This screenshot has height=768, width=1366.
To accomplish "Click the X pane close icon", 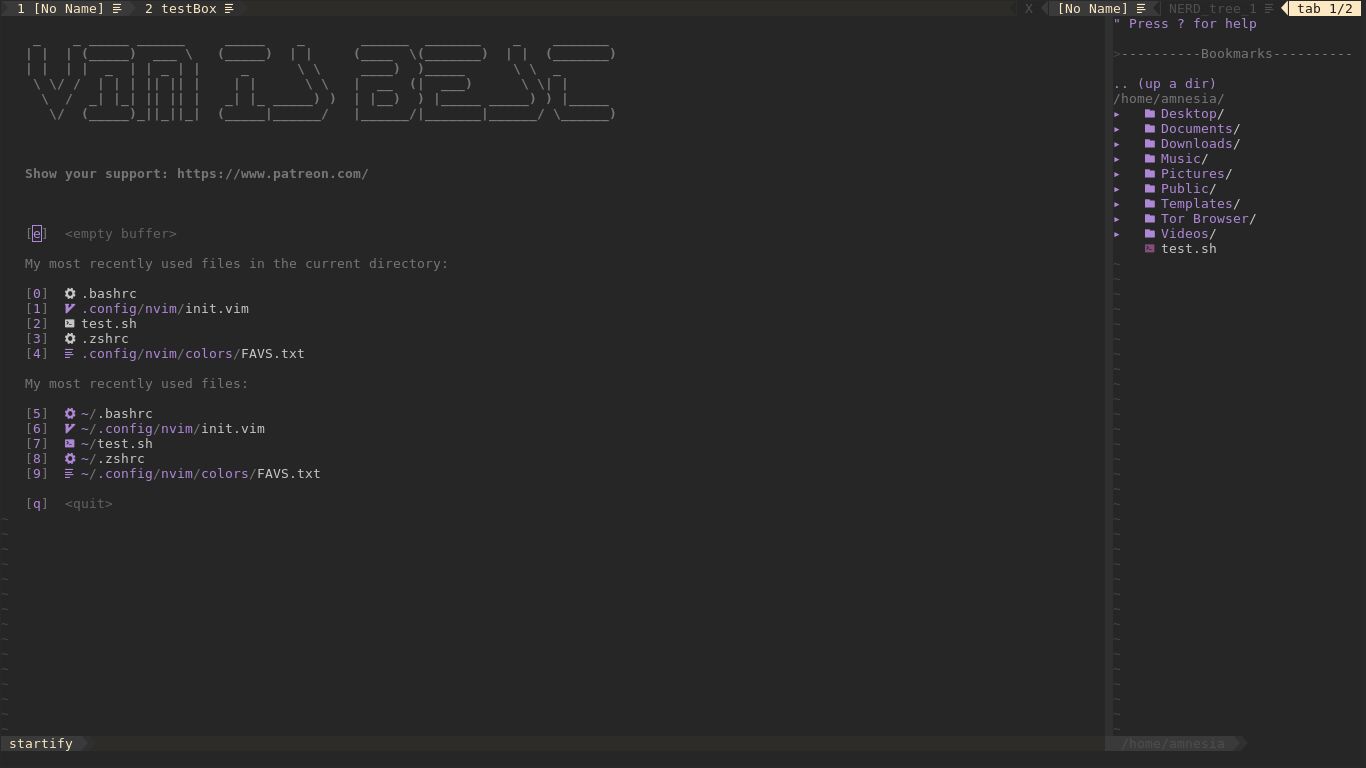I will click(1028, 8).
